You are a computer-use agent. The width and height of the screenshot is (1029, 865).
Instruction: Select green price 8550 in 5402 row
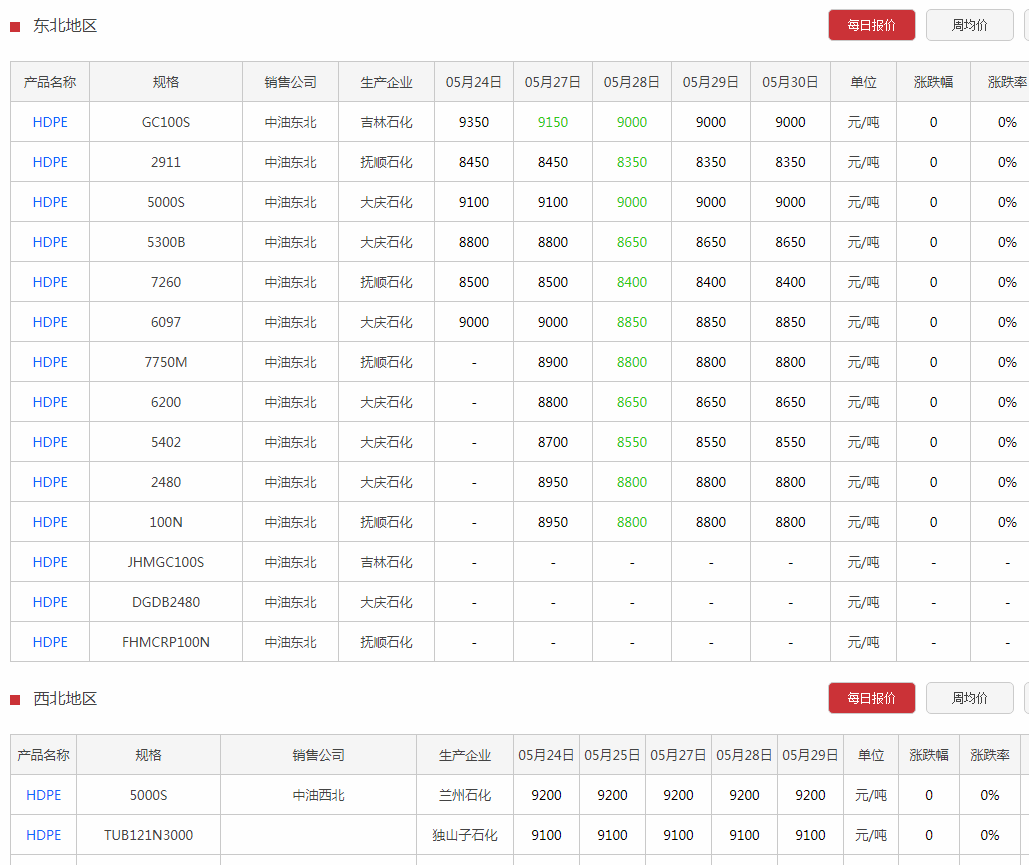tap(631, 442)
